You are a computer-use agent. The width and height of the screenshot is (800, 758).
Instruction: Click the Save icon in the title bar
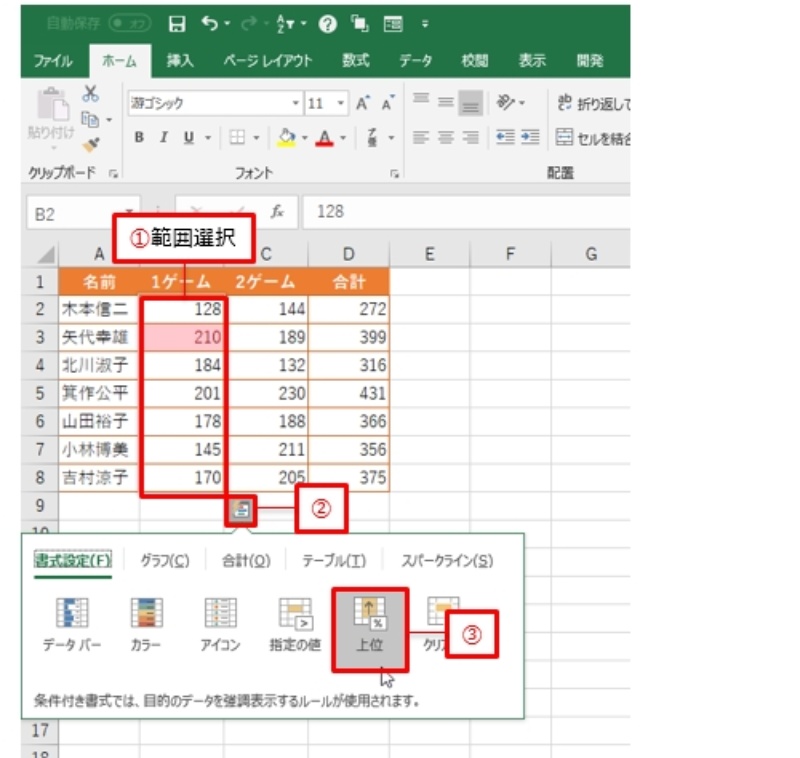[177, 22]
